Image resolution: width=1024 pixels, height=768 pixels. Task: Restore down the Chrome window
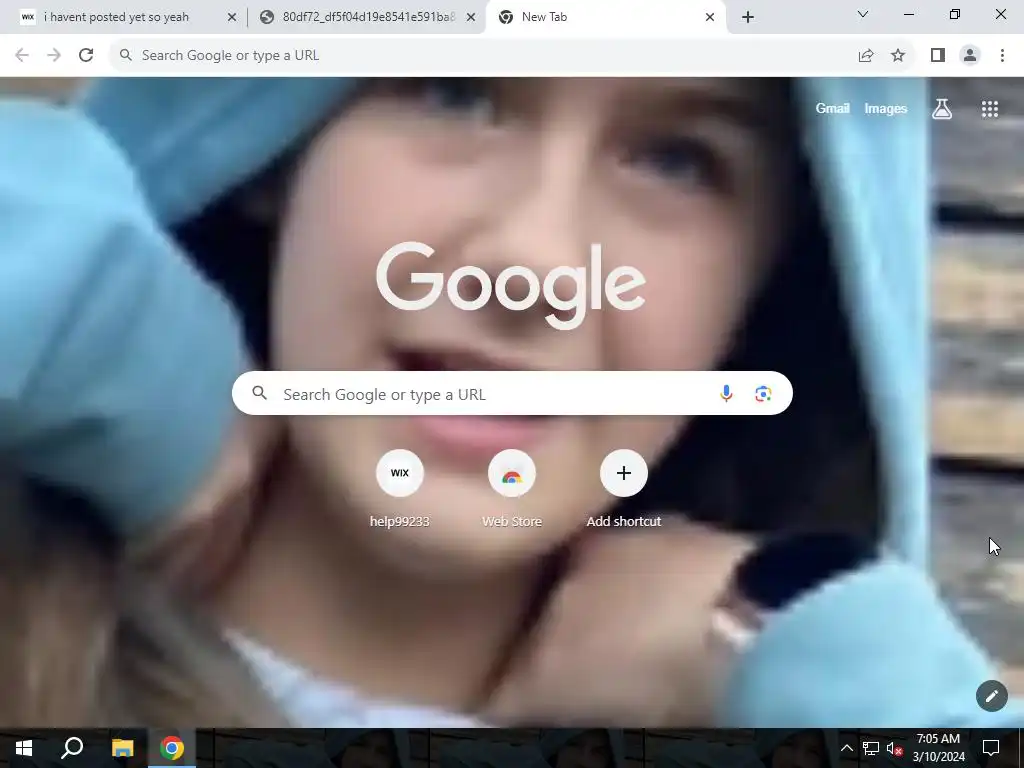tap(955, 14)
